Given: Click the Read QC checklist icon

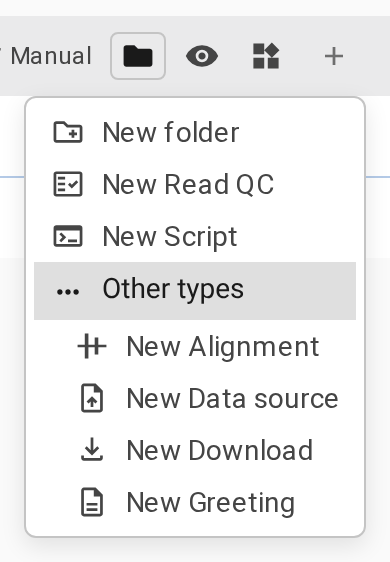Looking at the screenshot, I should 68,184.
